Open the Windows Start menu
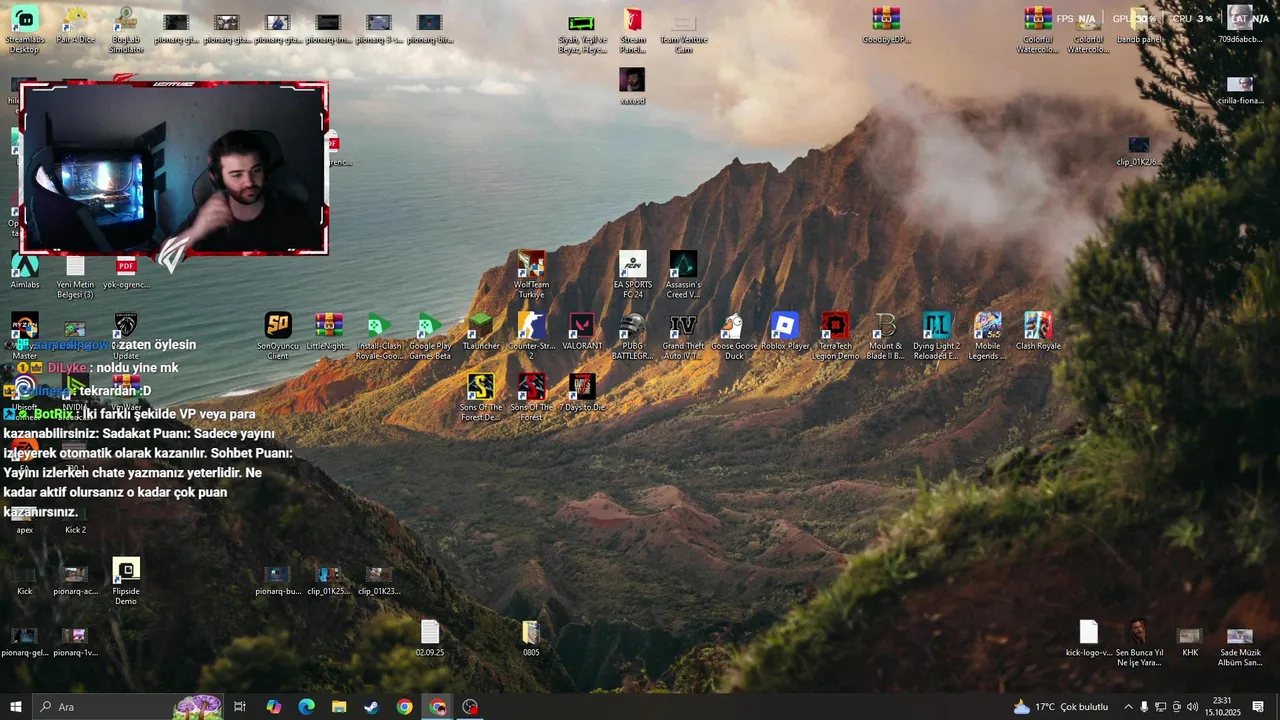 point(16,707)
